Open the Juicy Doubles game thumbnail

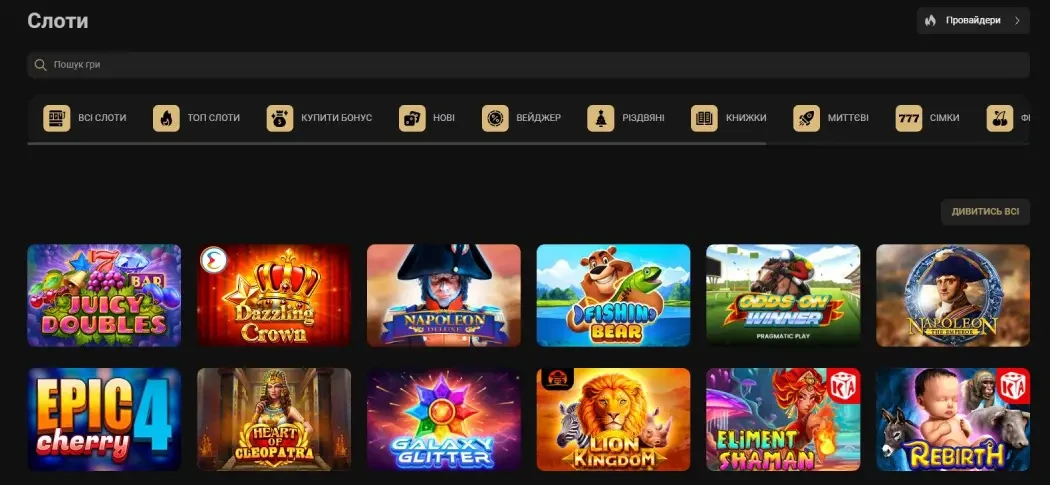pyautogui.click(x=104, y=295)
